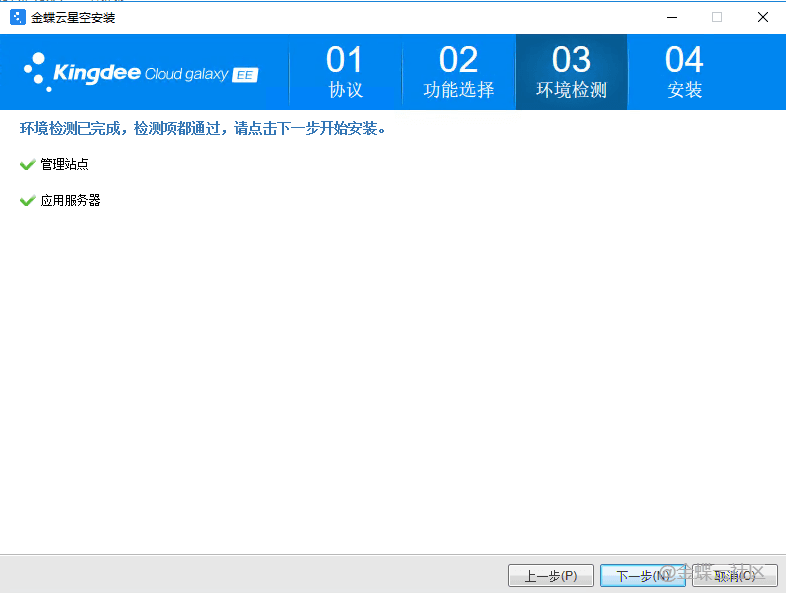
Task: Click the Kingdee Cloud galaxy logo
Action: (141, 73)
